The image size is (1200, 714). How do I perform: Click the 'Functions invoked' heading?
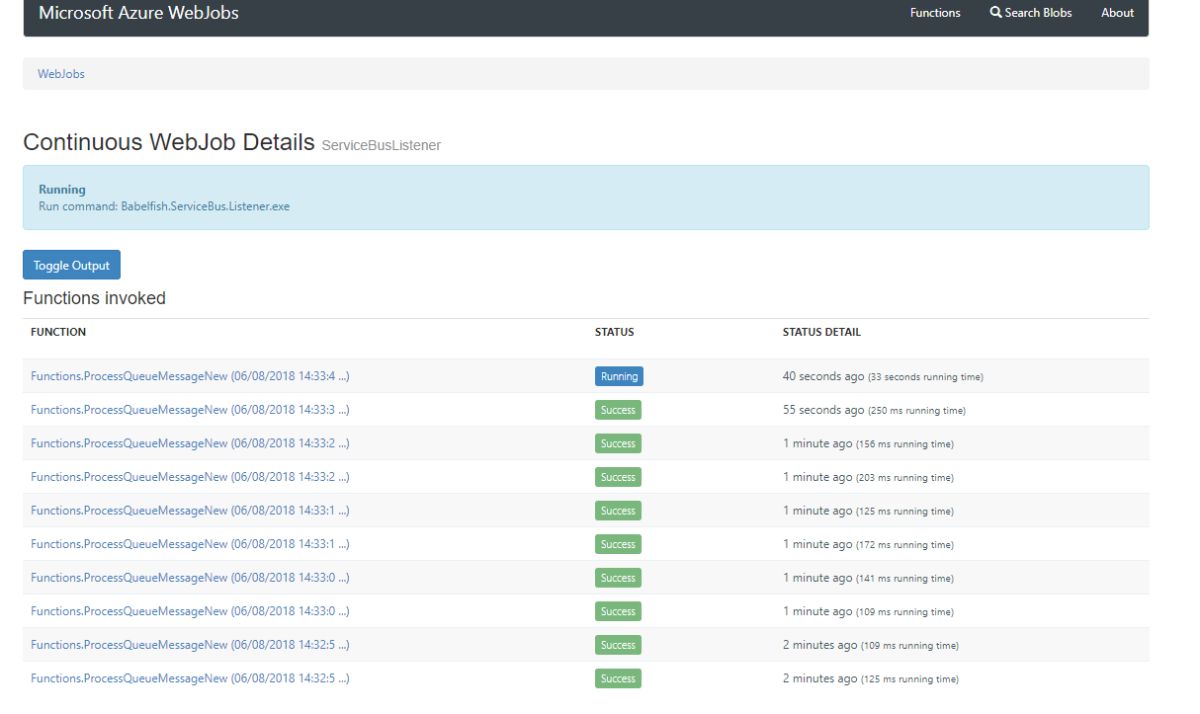[94, 298]
